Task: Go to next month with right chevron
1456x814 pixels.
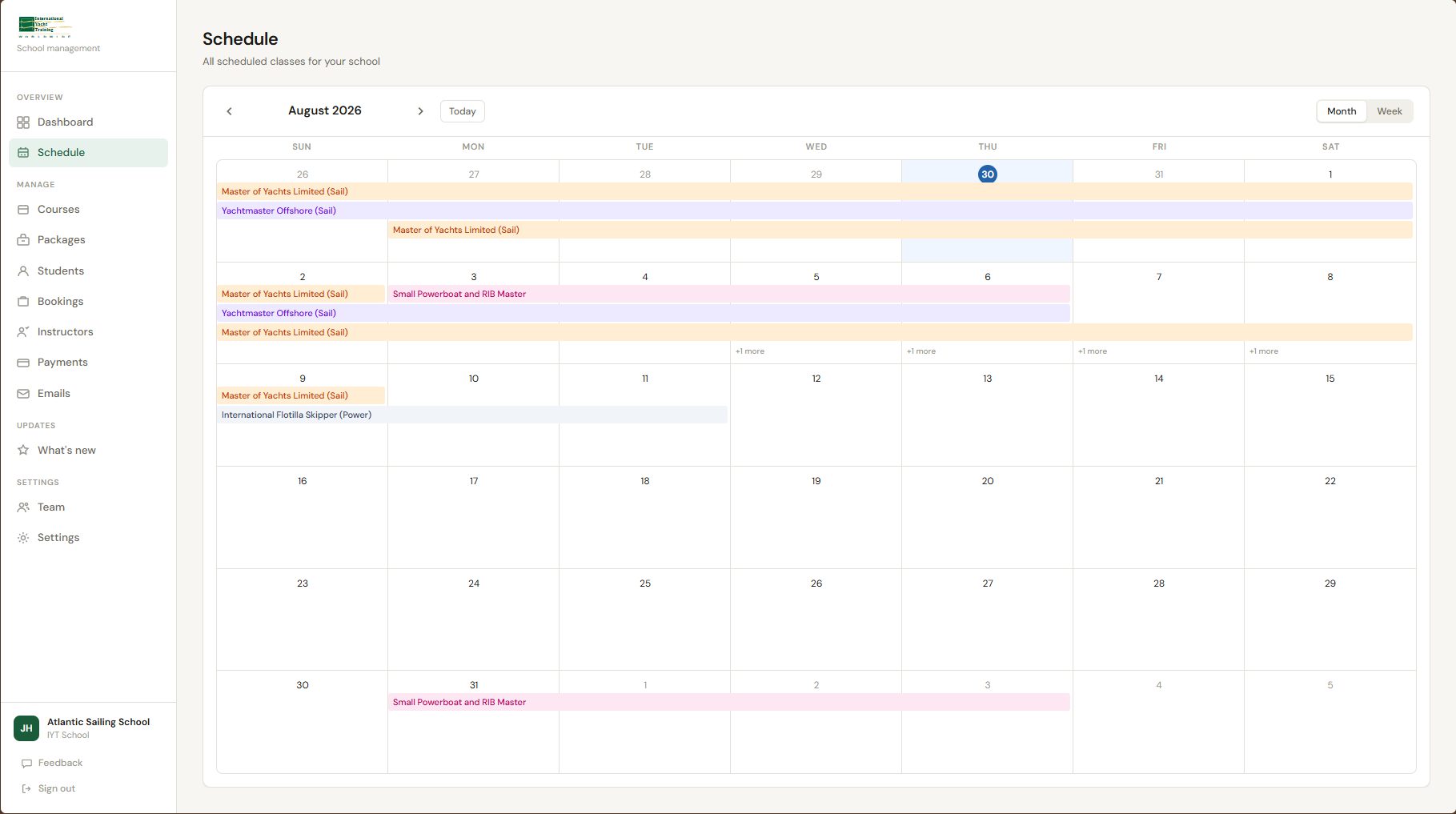Action: click(x=420, y=111)
